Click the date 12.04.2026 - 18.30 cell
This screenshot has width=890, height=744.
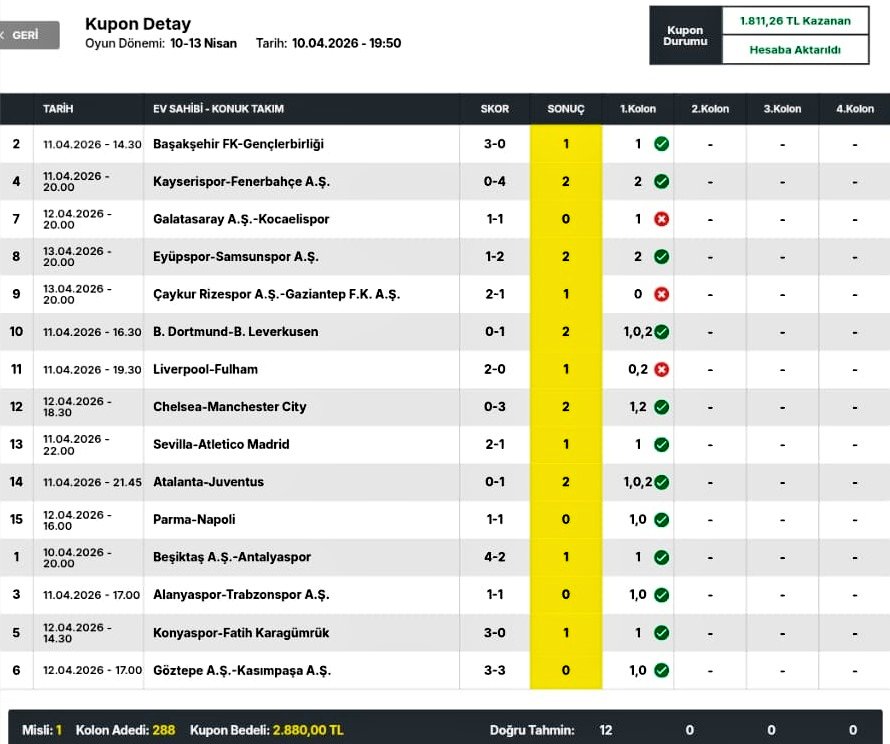[77, 407]
